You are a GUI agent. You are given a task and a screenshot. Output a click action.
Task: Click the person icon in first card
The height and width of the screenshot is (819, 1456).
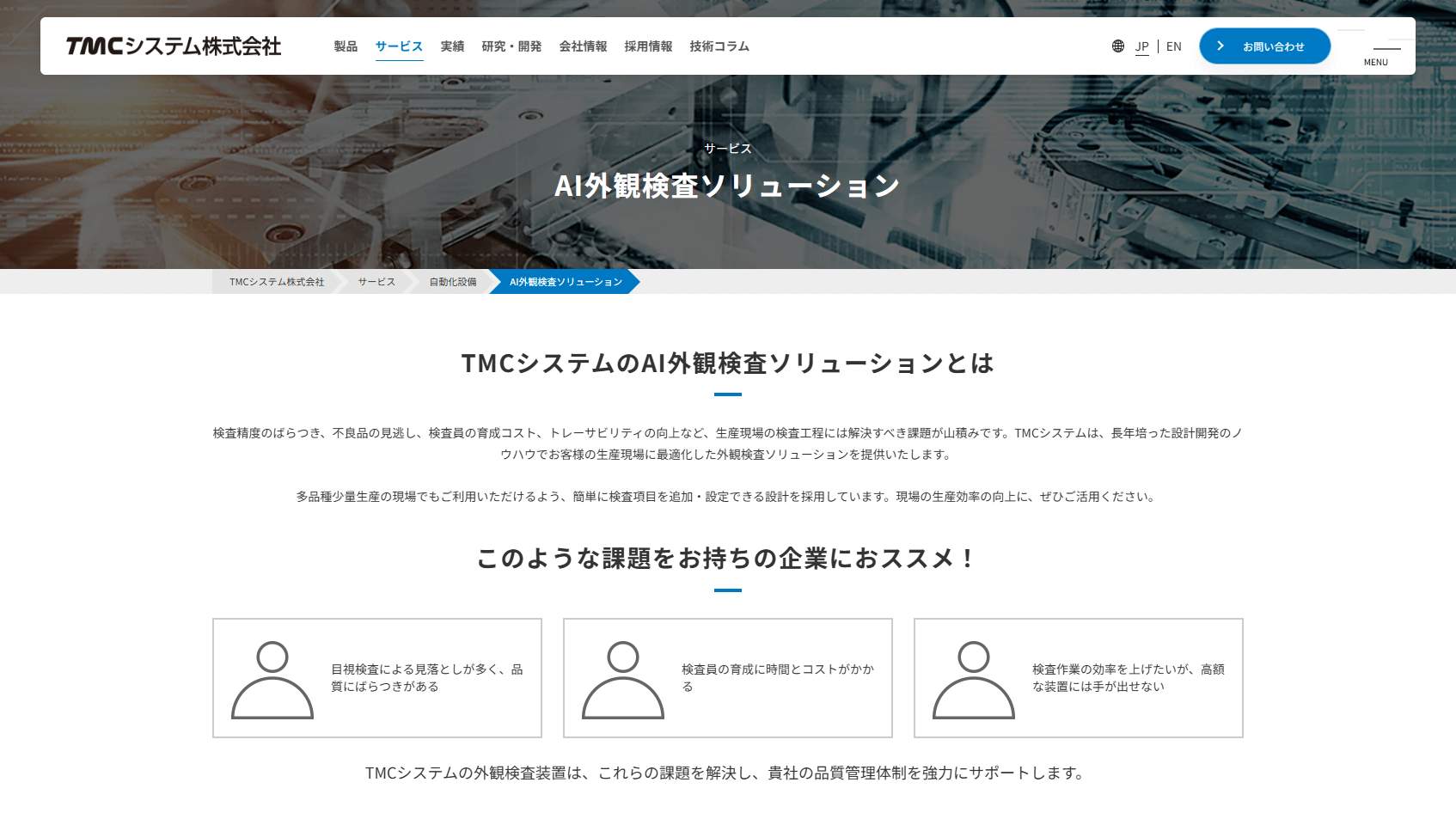pos(272,679)
